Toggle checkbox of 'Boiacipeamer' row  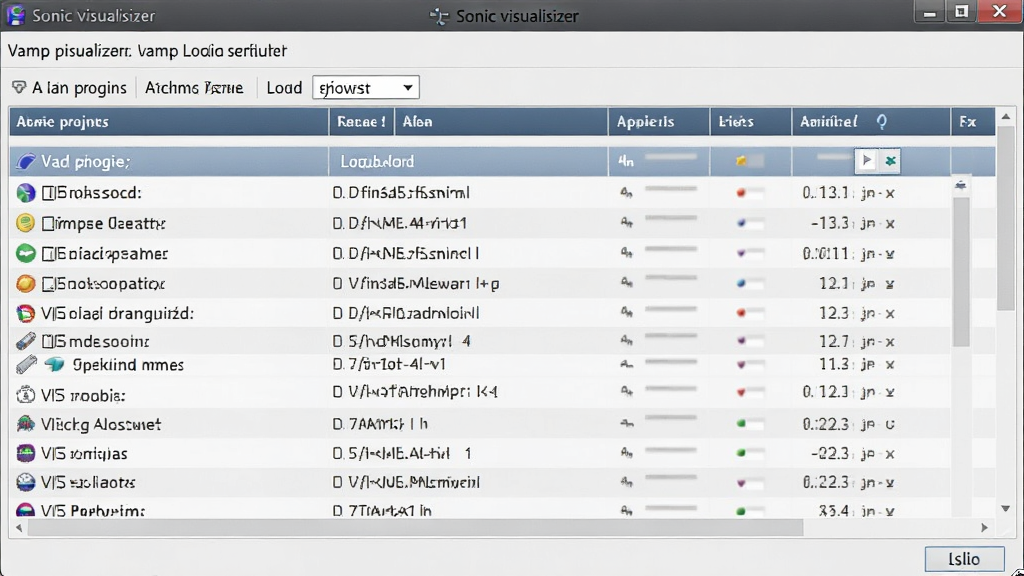(48, 253)
